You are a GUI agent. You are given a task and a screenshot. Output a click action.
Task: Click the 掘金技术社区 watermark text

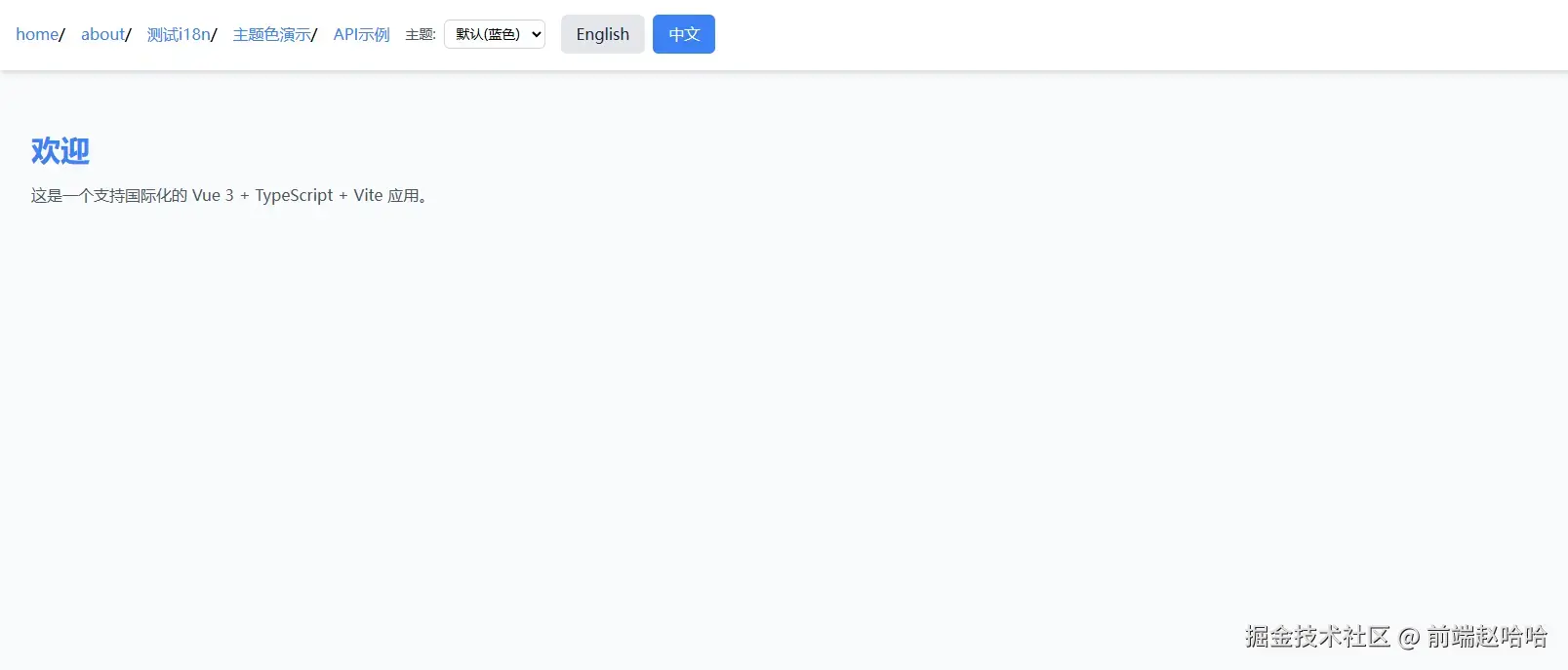click(1317, 637)
